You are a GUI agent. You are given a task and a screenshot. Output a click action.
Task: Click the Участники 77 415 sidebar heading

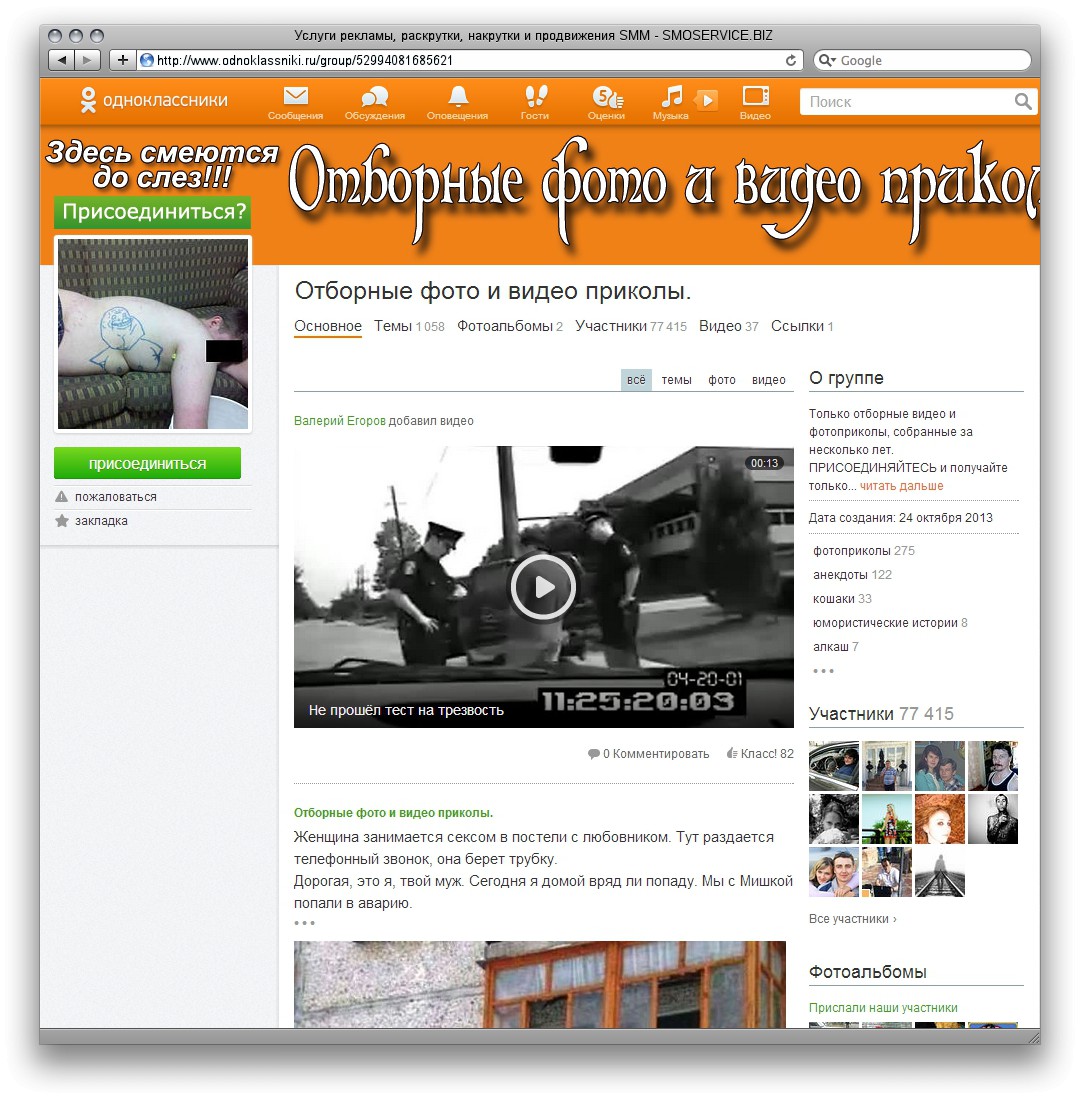pyautogui.click(x=881, y=714)
